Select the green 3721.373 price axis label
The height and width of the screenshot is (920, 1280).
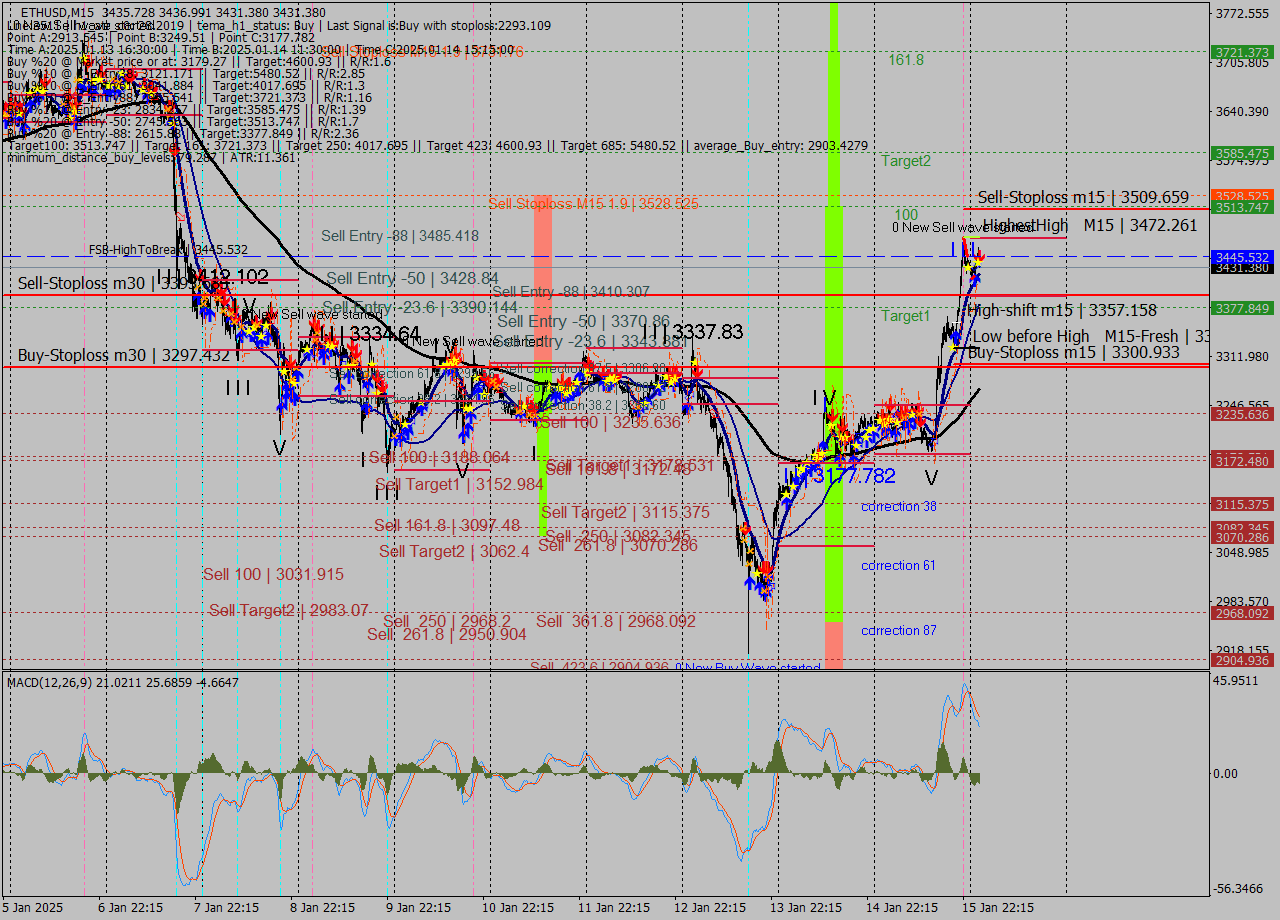tap(1241, 52)
